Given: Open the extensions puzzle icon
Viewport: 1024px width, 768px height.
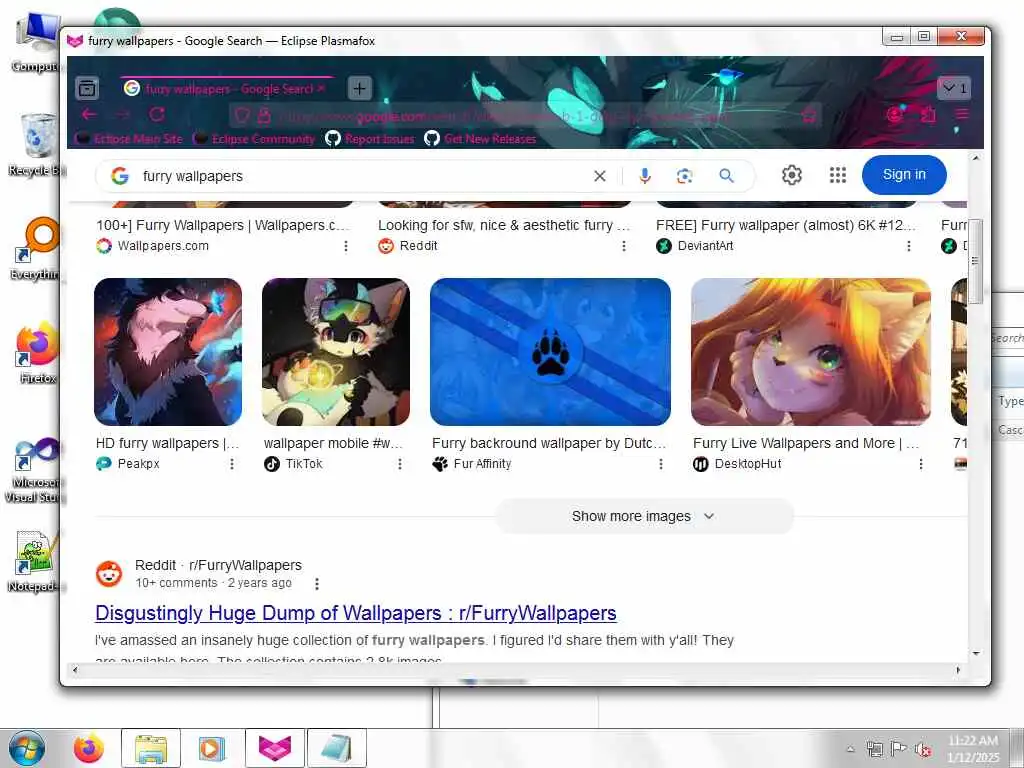Looking at the screenshot, I should click(928, 115).
